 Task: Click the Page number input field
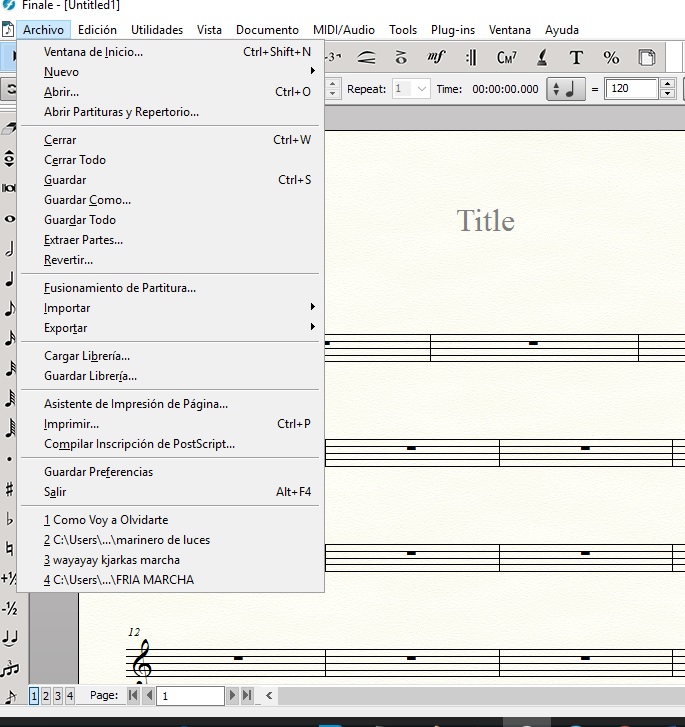pyautogui.click(x=191, y=696)
